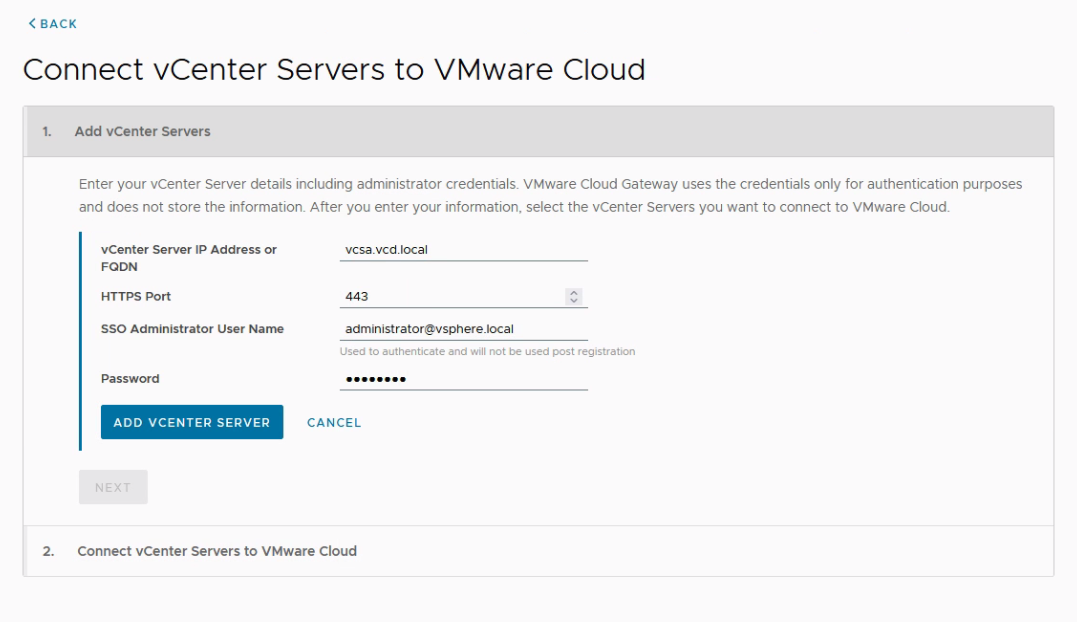1077x622 pixels.
Task: Select the step number 1 marker
Action: [x=47, y=132]
